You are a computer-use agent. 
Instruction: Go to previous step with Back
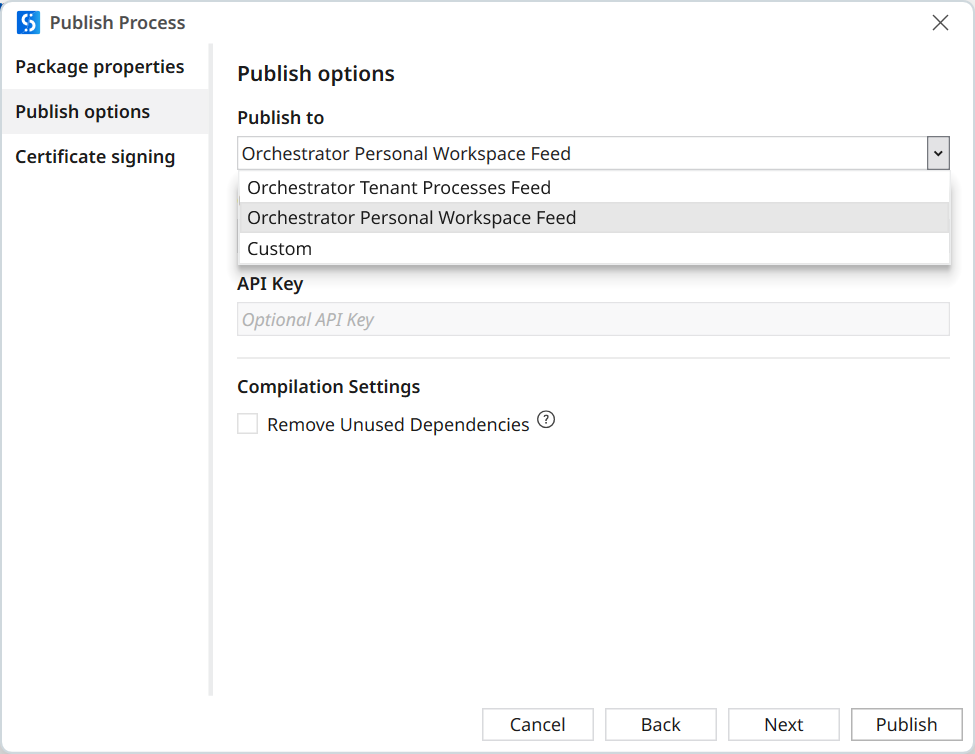pyautogui.click(x=660, y=725)
